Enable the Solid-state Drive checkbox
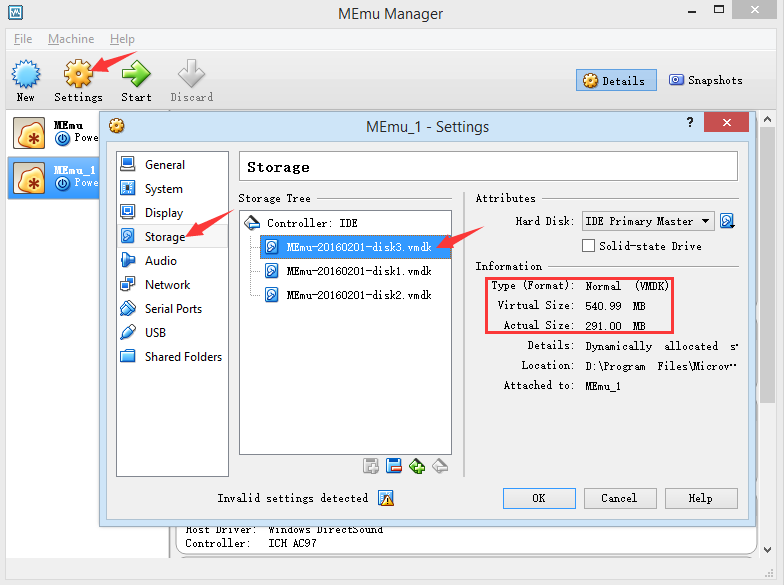Image resolution: width=784 pixels, height=585 pixels. [x=589, y=246]
